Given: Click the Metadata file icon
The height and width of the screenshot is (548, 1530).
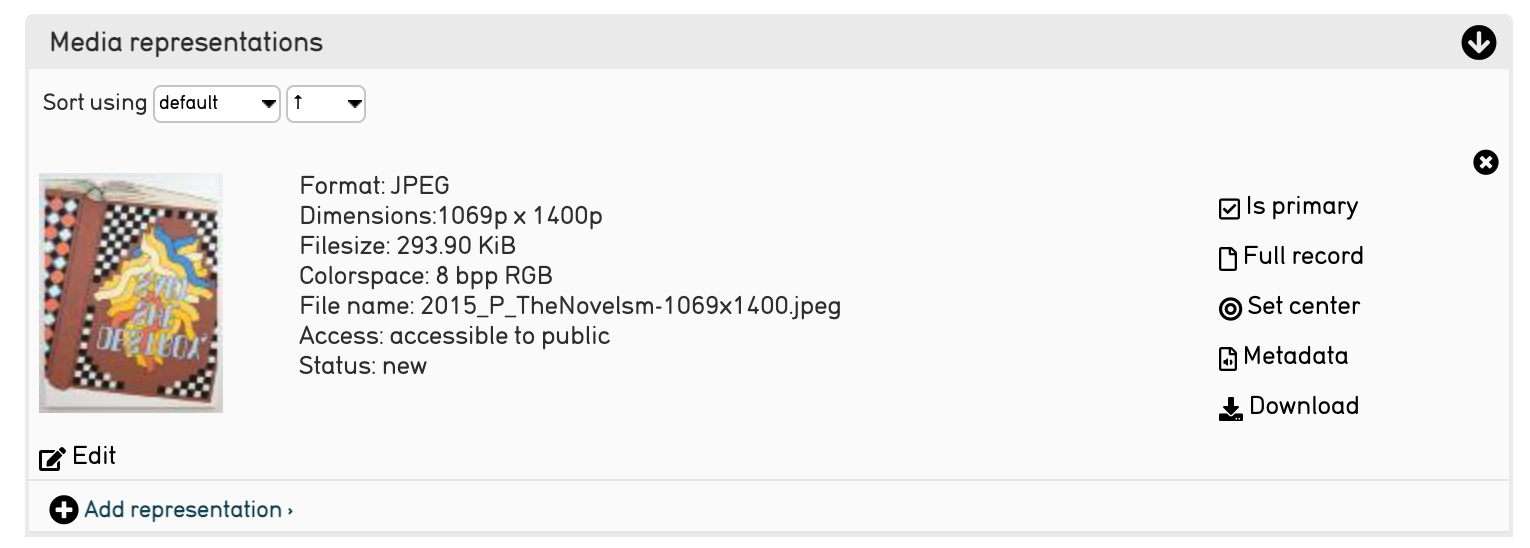Looking at the screenshot, I should tap(1228, 359).
